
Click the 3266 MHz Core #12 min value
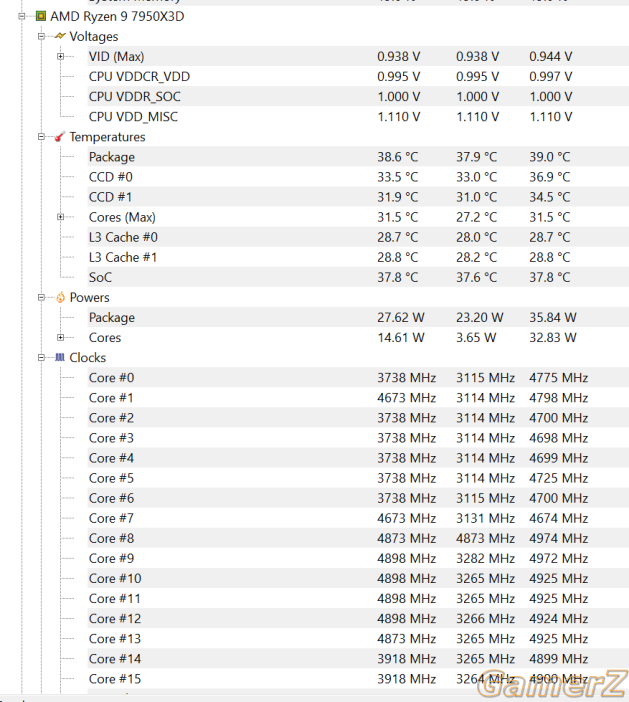(485, 618)
